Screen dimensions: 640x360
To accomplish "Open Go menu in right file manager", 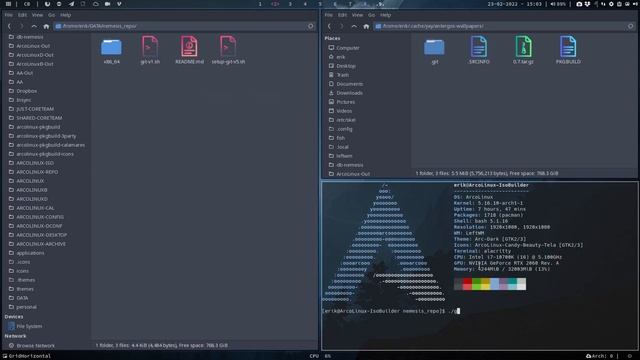I will [371, 15].
